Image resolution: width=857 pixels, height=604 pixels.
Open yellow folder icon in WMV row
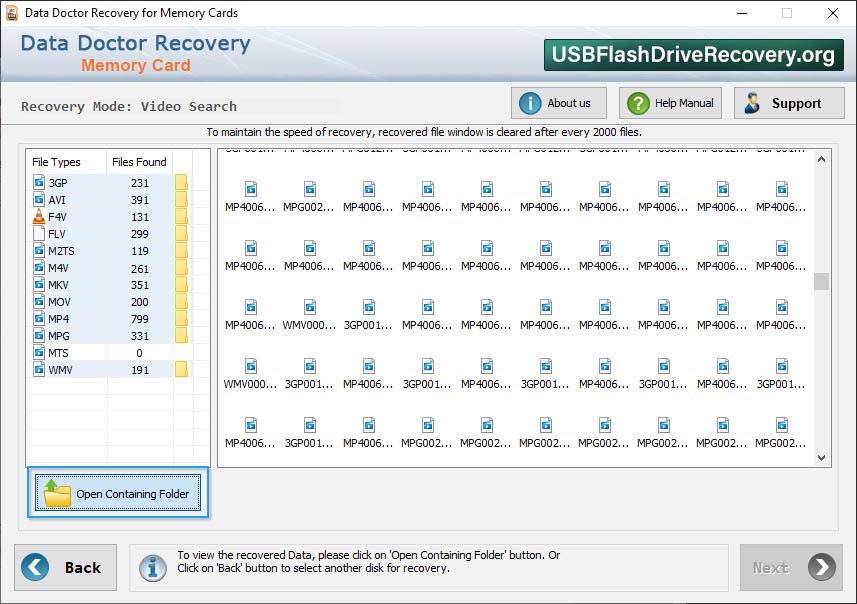(181, 370)
